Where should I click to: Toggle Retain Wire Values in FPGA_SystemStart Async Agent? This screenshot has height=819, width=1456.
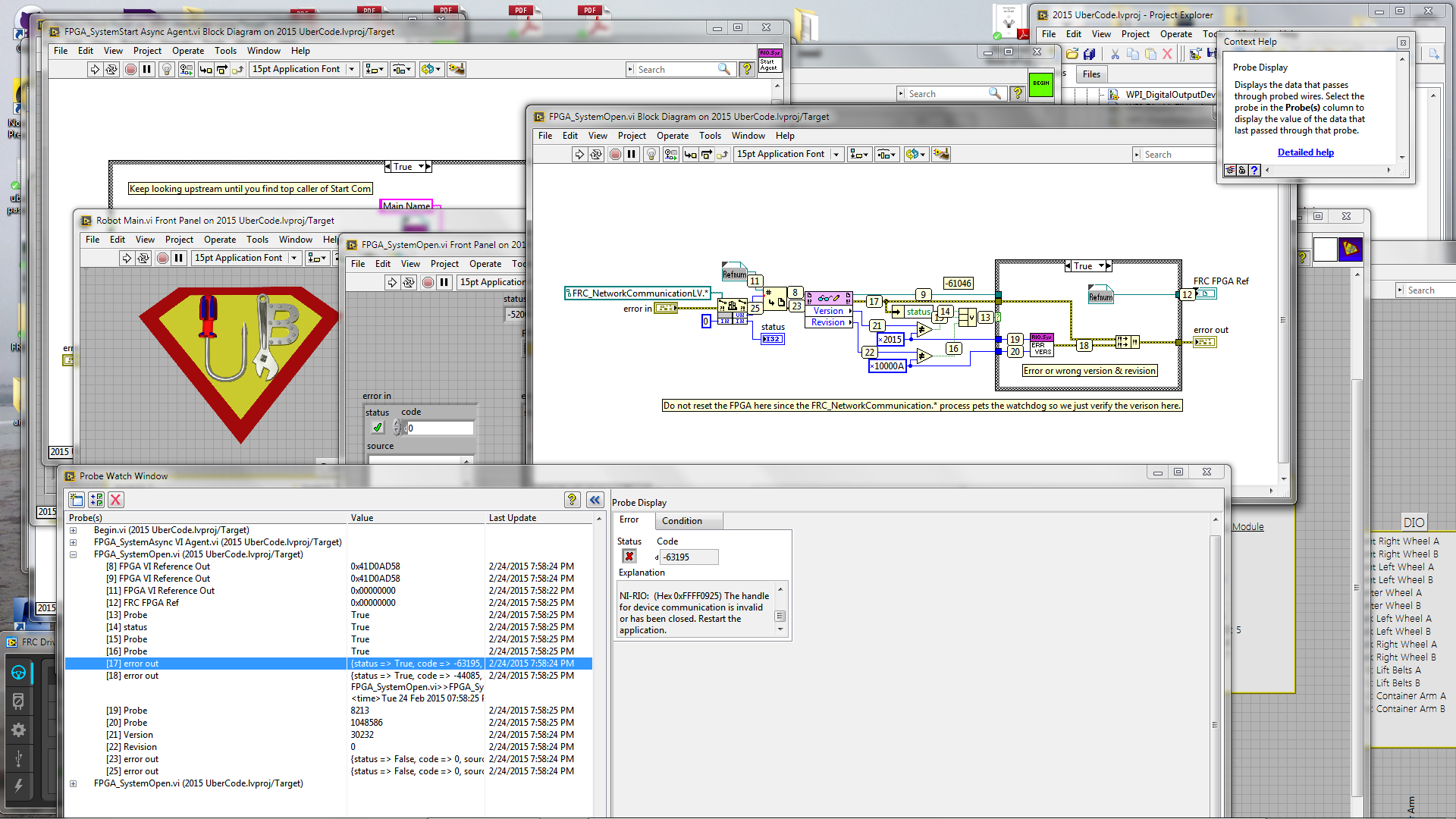coord(186,69)
